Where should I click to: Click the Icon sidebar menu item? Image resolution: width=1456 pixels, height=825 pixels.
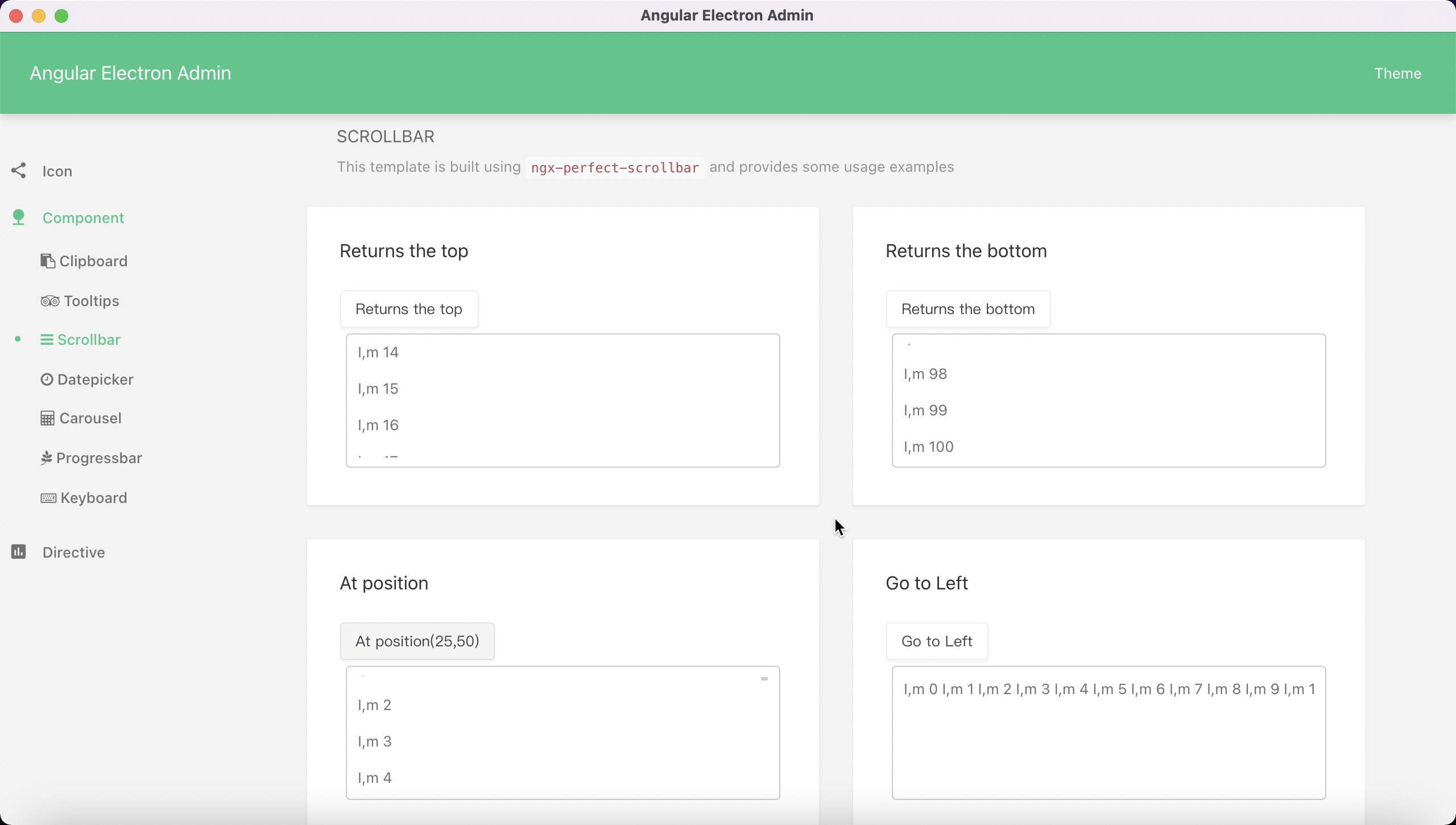click(56, 171)
